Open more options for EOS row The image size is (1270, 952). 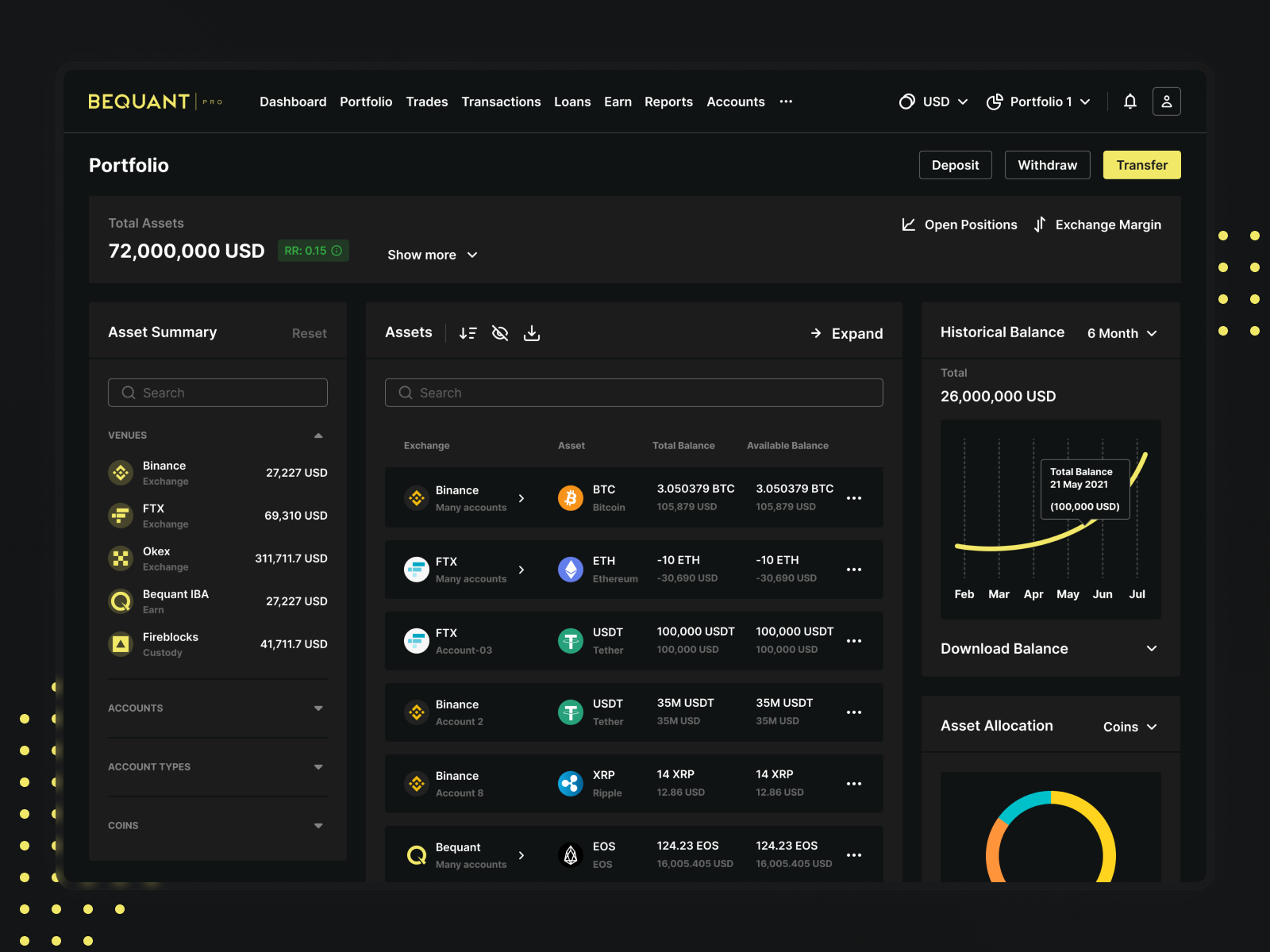pos(854,855)
